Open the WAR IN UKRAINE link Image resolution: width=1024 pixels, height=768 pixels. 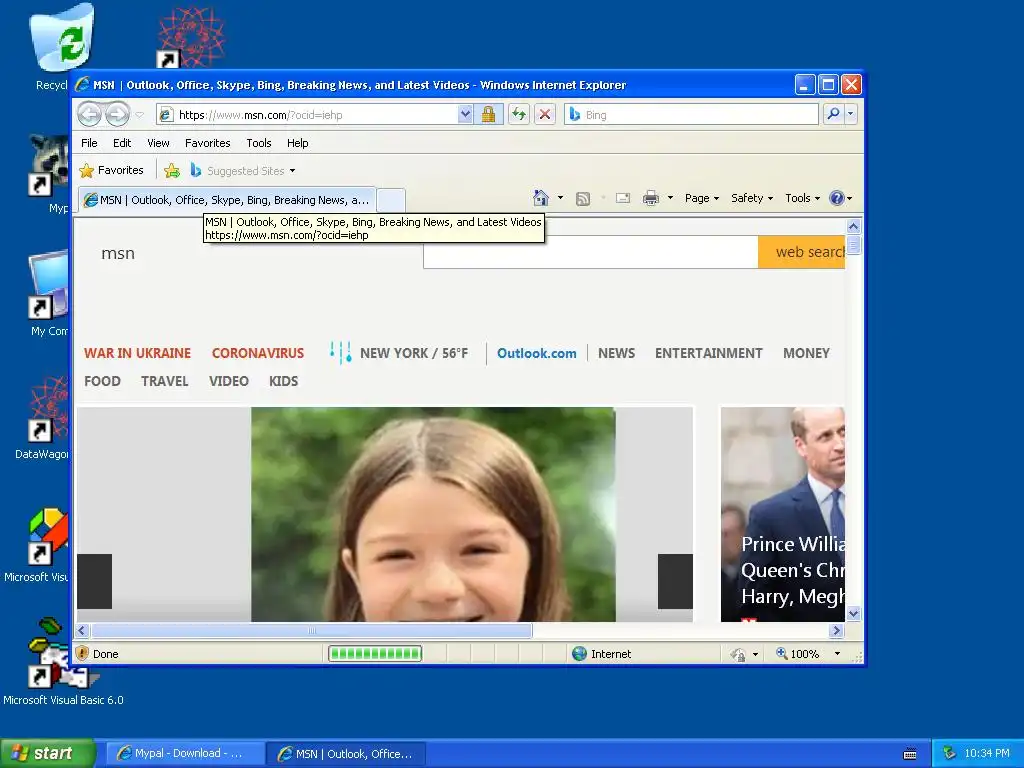(137, 353)
